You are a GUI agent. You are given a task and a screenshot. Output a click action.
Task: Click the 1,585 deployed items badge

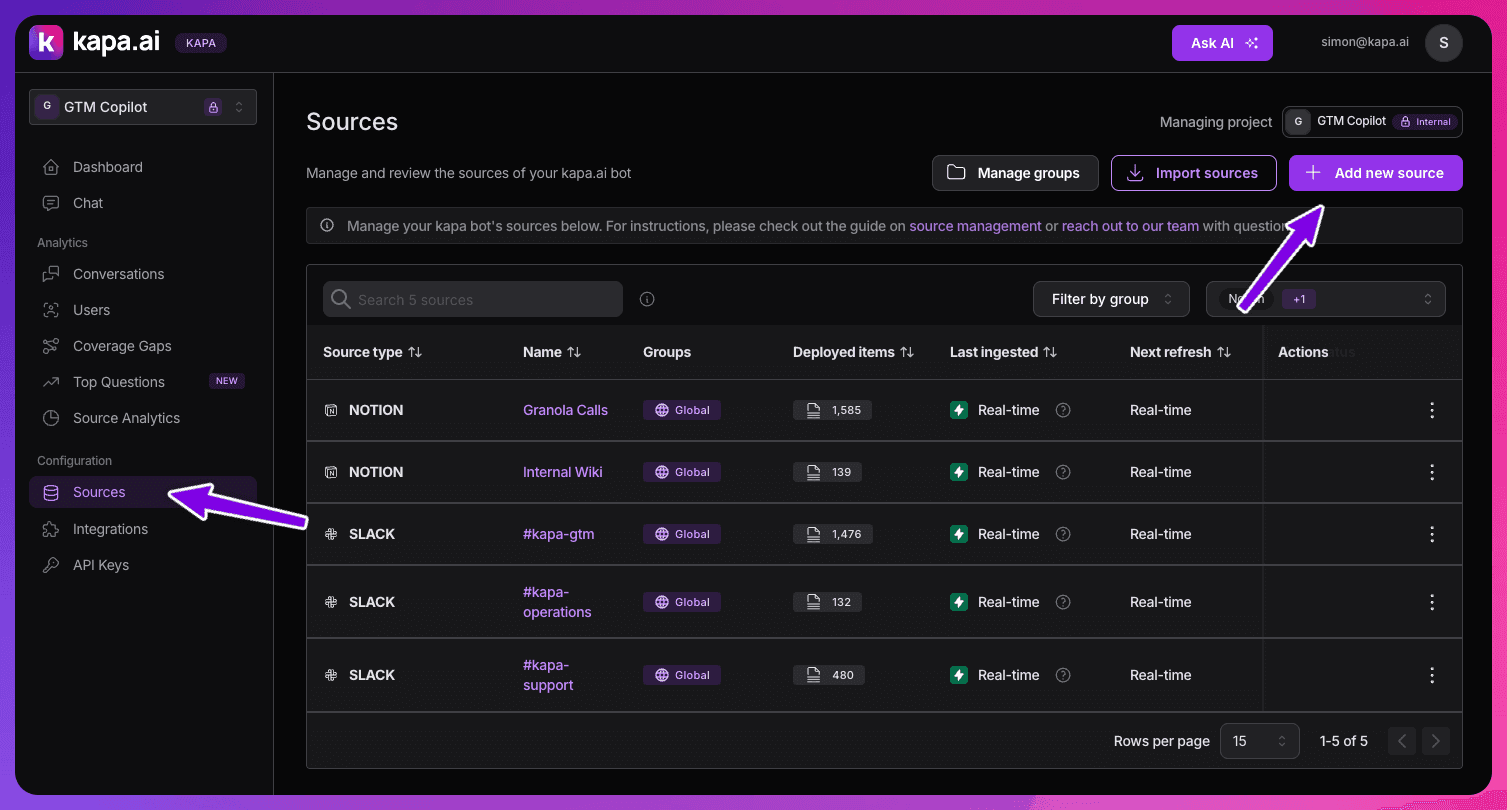[x=832, y=410]
